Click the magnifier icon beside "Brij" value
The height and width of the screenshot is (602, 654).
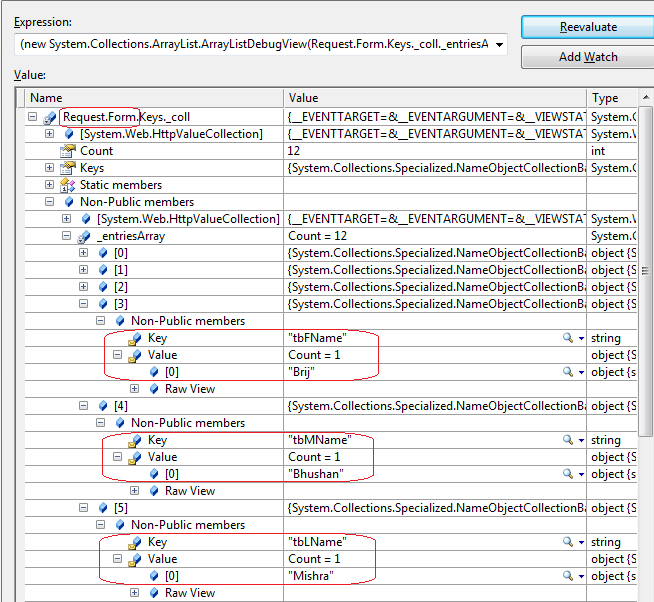(568, 372)
